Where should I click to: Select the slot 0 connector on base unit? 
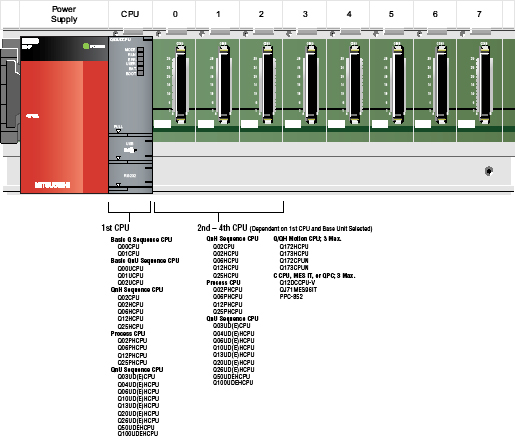[x=181, y=84]
